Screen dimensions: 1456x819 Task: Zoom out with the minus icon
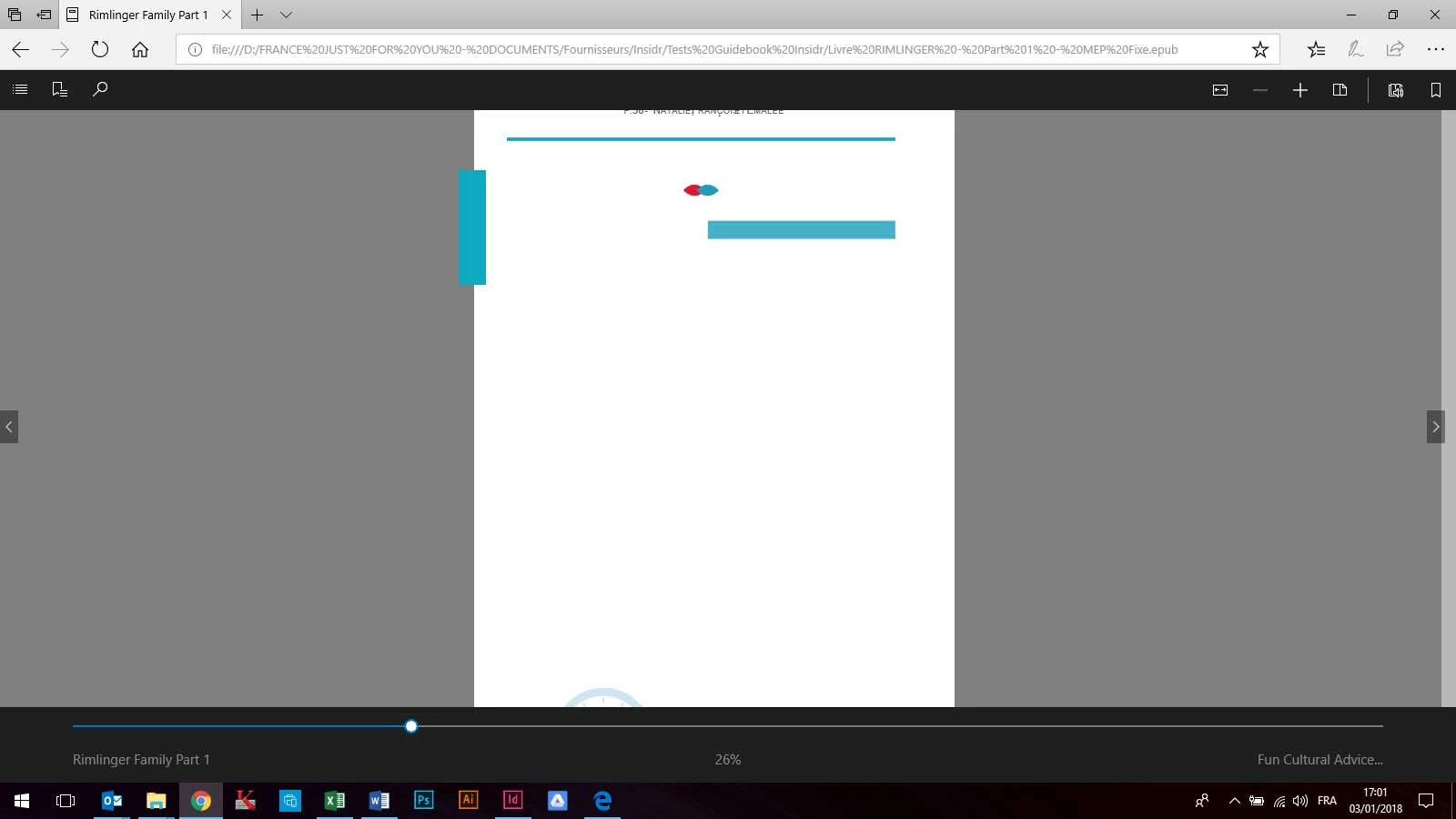[1260, 90]
